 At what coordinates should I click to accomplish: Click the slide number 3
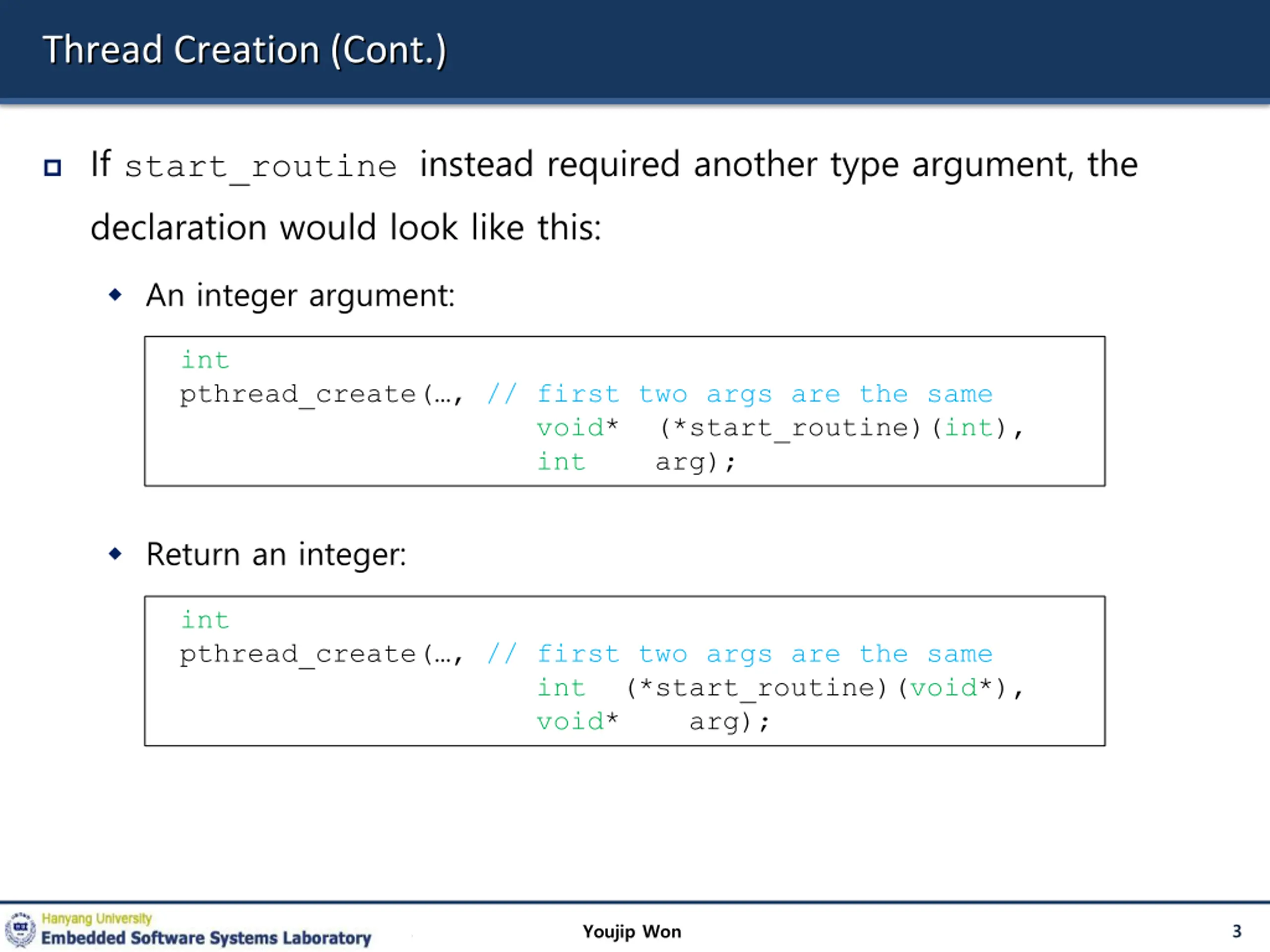(x=1237, y=931)
